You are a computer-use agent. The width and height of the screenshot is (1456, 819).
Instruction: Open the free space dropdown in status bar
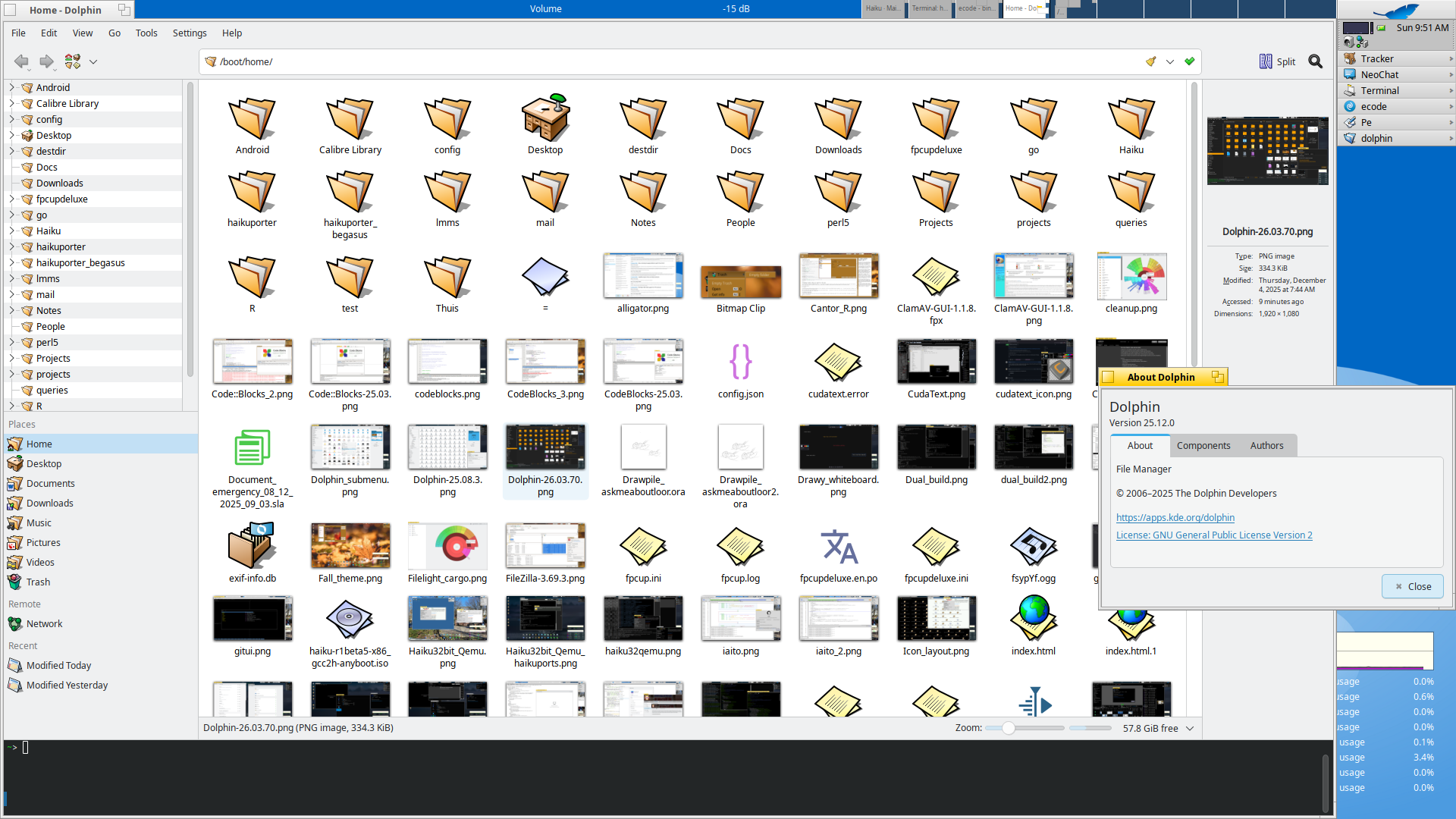[x=1190, y=728]
